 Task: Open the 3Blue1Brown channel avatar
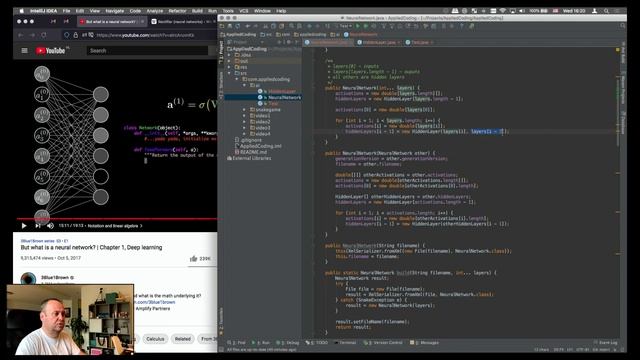pyautogui.click(x=28, y=279)
